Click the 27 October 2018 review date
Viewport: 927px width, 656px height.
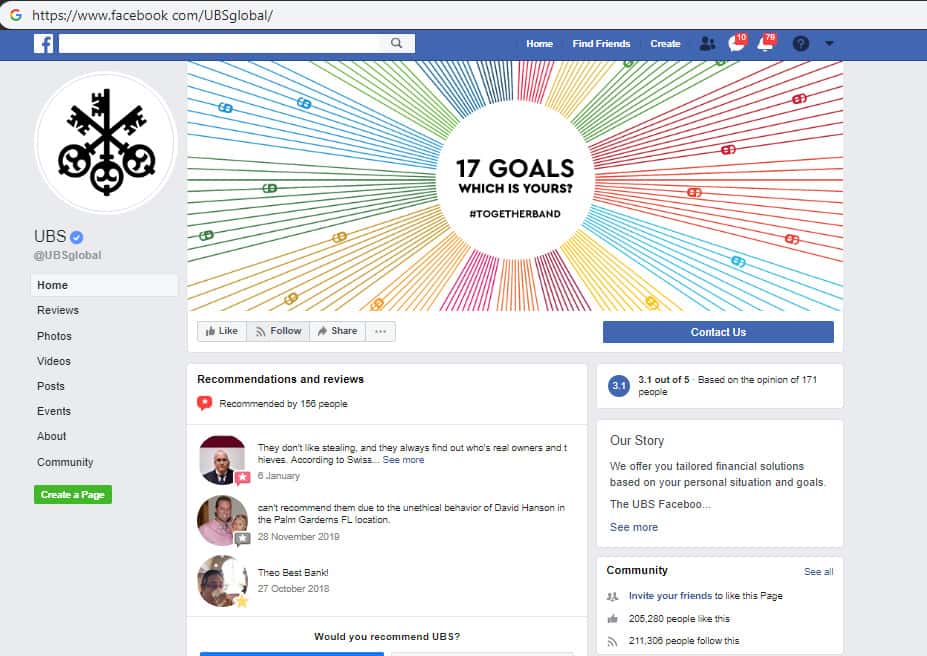click(x=293, y=589)
